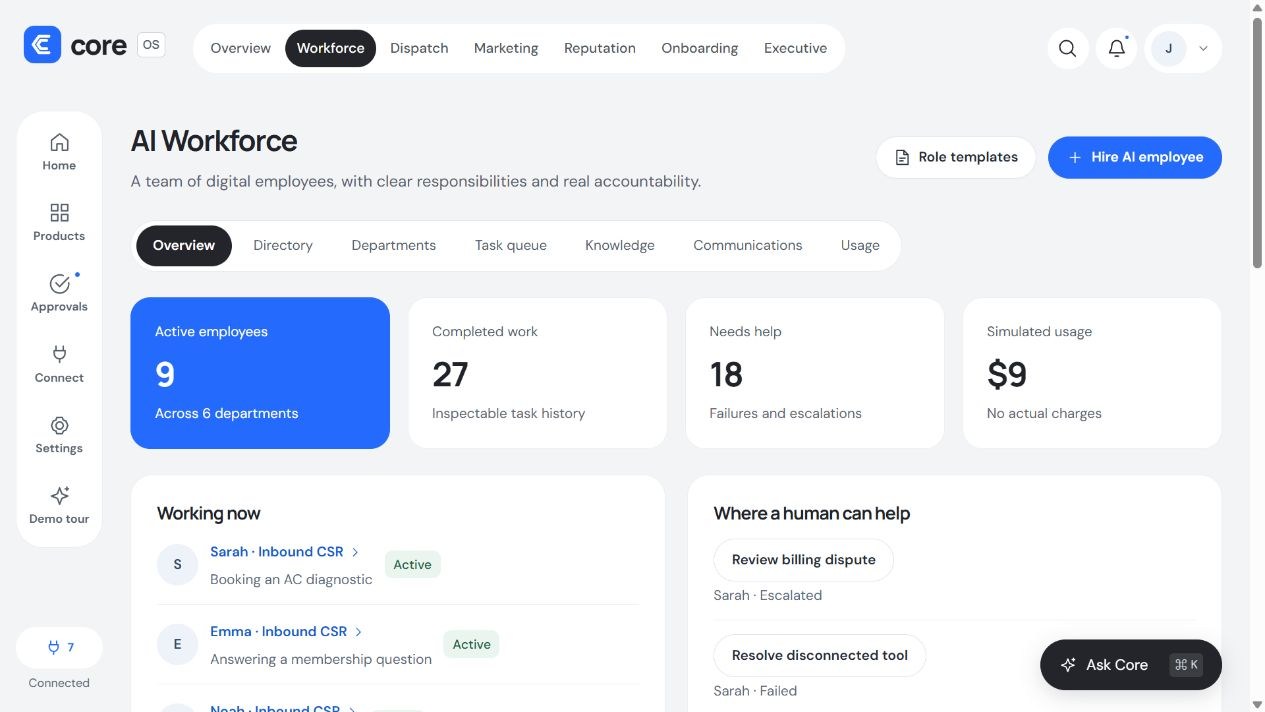The height and width of the screenshot is (712, 1265).
Task: Click the document icon in Role templates
Action: [x=902, y=157]
